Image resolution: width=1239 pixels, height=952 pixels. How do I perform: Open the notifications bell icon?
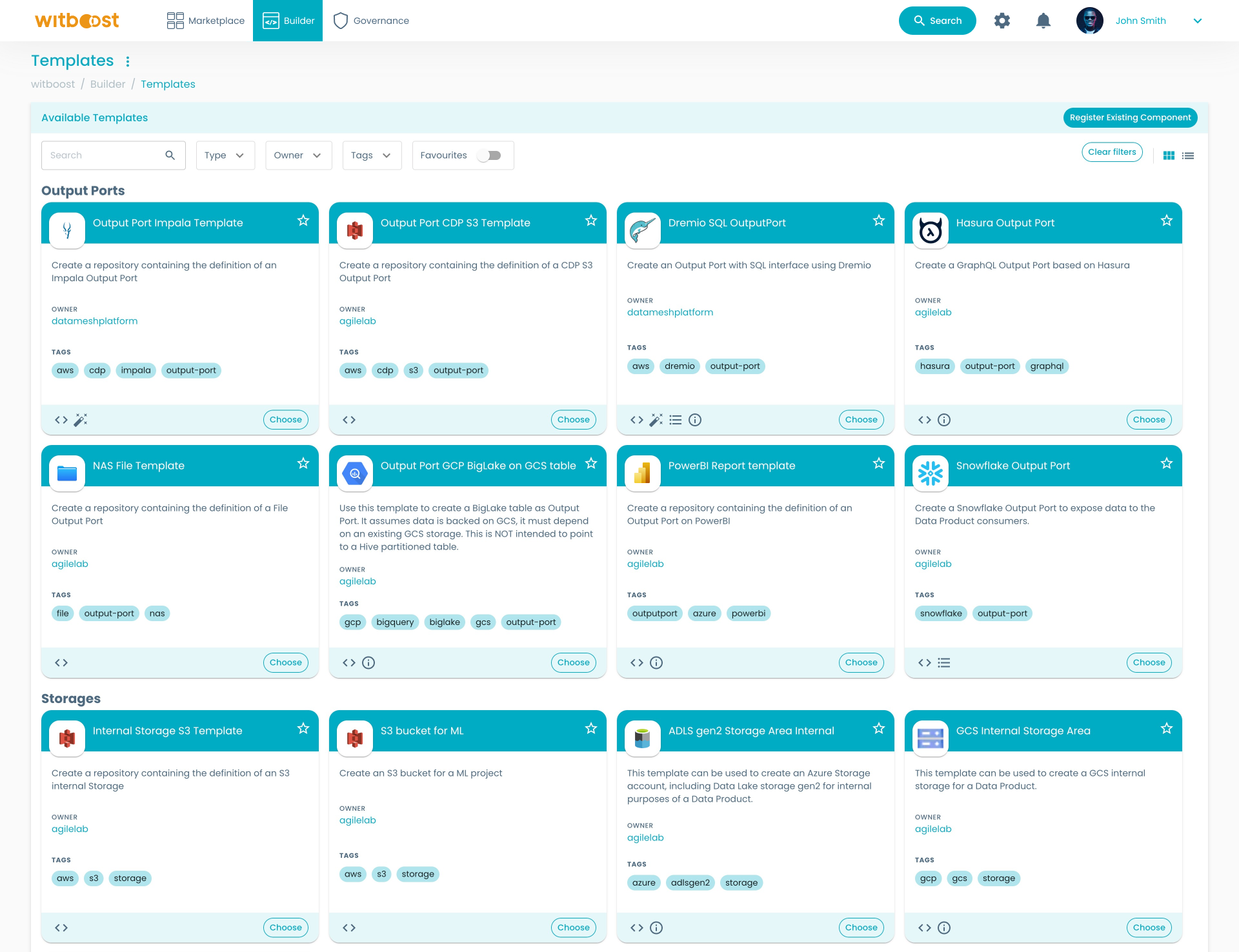pos(1043,21)
